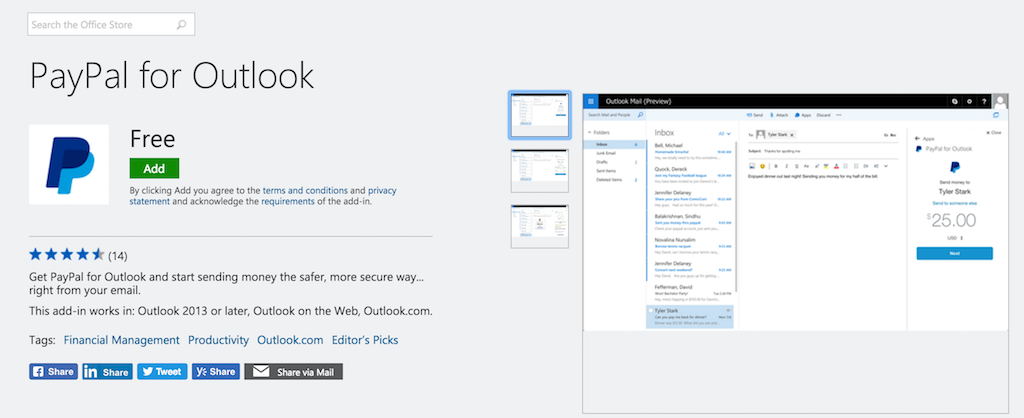This screenshot has width=1024, height=418.
Task: Open the requirements link
Action: (289, 202)
